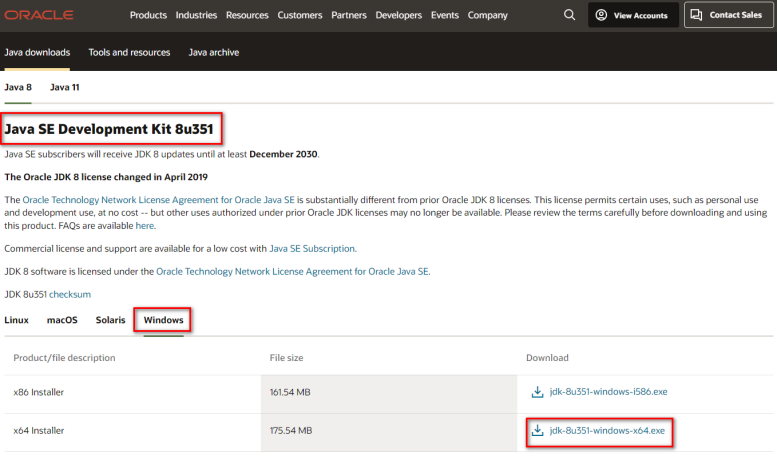The image size is (778, 457).
Task: Download jdk-8u351-windows-i586.exe
Action: 608,392
